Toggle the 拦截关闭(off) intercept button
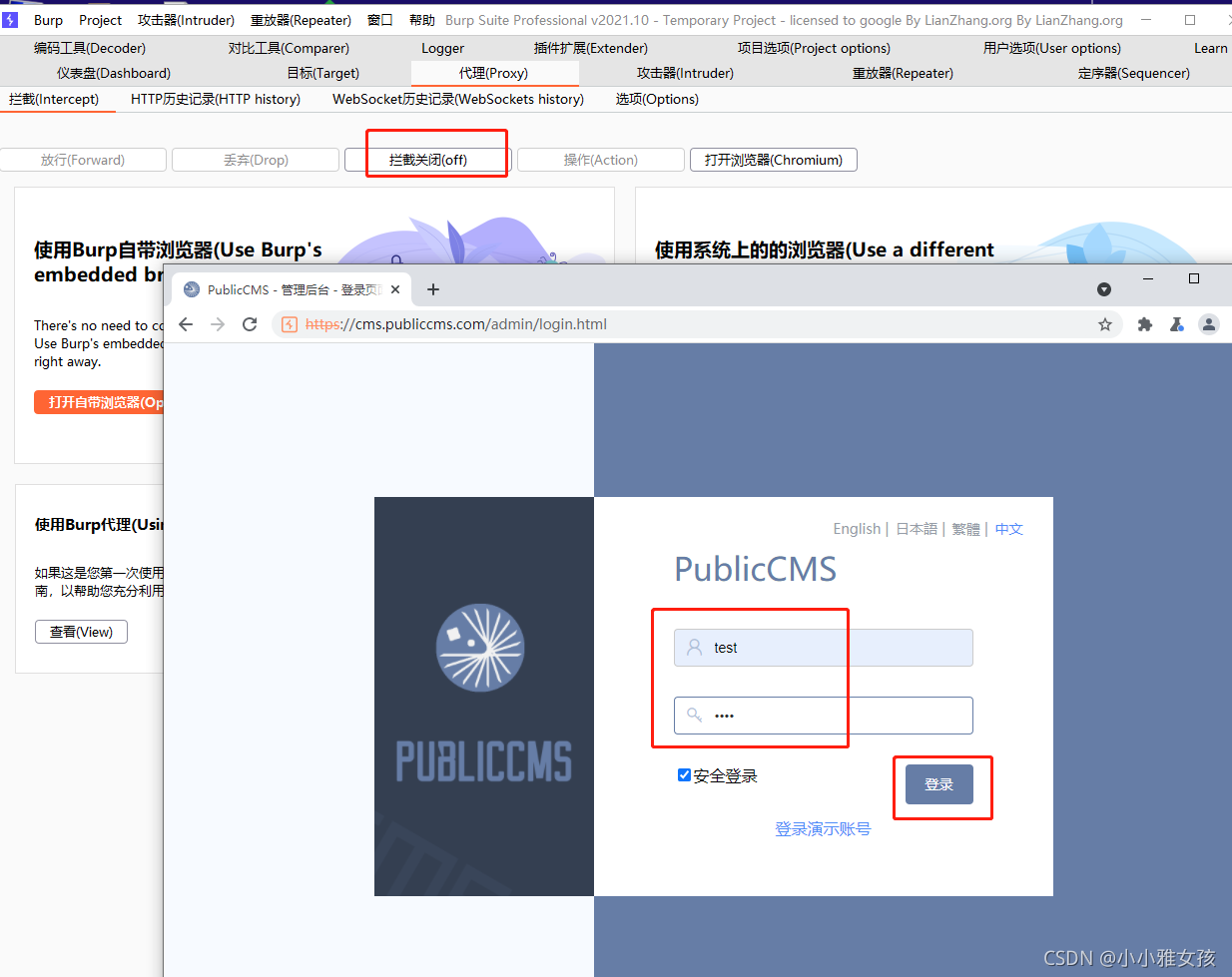 point(428,160)
